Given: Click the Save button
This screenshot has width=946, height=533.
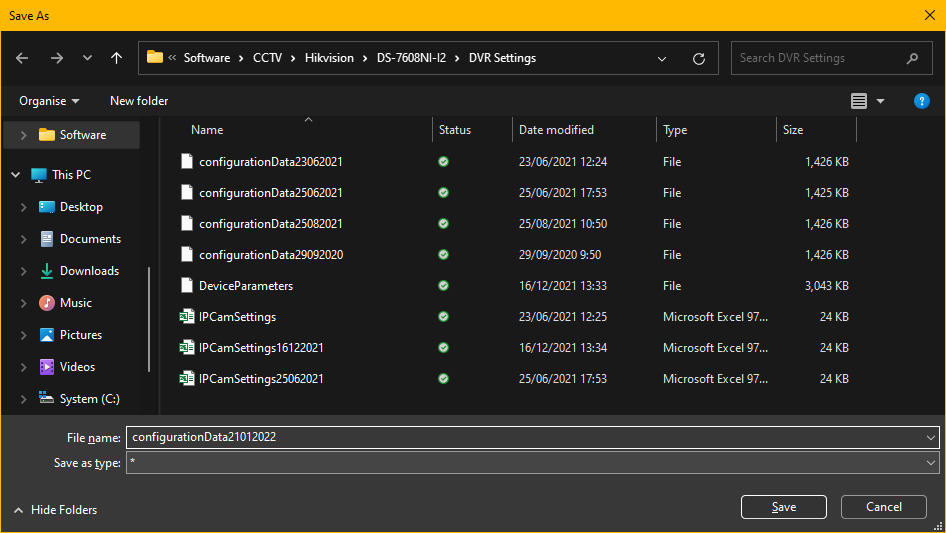Looking at the screenshot, I should 783,507.
